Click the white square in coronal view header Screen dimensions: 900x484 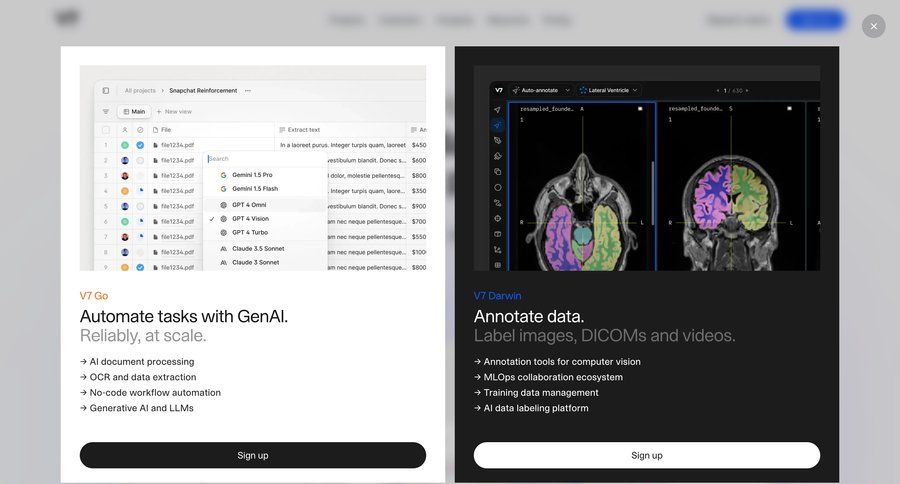(x=789, y=109)
